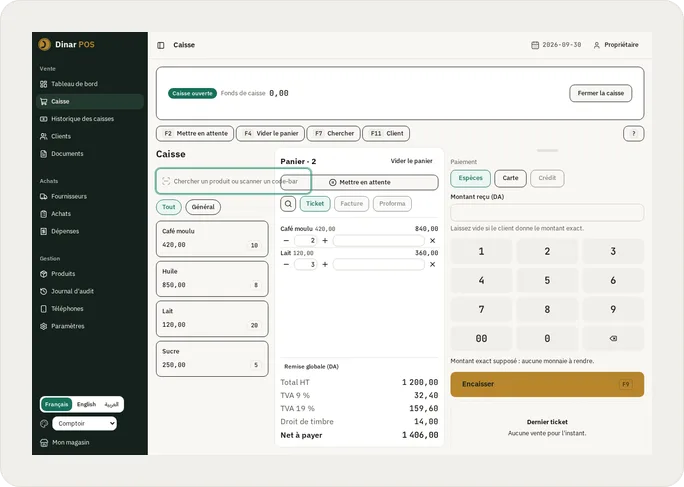Screen dimensions: 684x487
Task: Click the Dinar POS crescent logo
Action: coord(44,44)
